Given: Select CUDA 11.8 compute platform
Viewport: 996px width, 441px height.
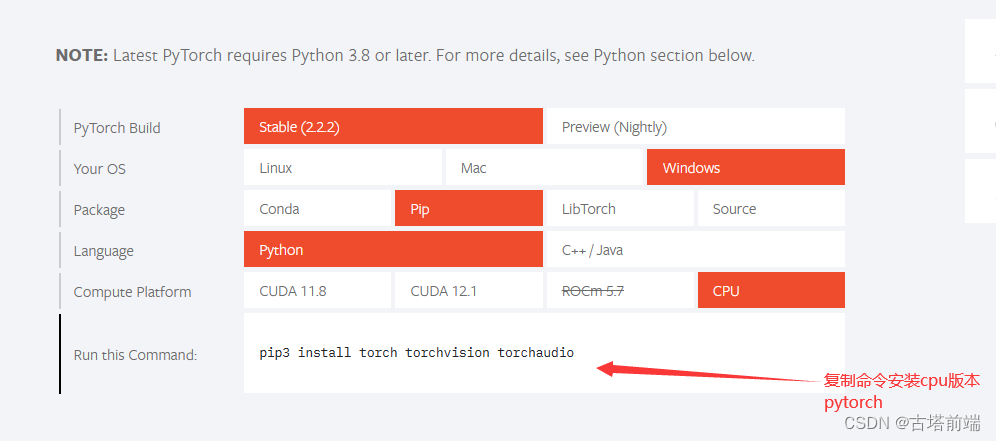Looking at the screenshot, I should click(x=317, y=290).
